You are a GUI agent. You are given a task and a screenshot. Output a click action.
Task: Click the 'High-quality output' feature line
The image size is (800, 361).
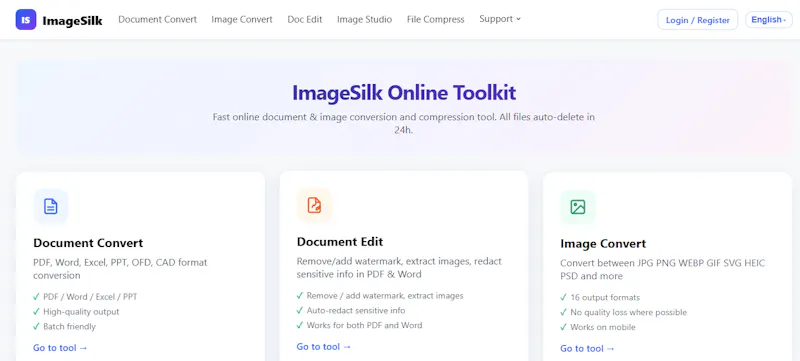tap(76, 311)
